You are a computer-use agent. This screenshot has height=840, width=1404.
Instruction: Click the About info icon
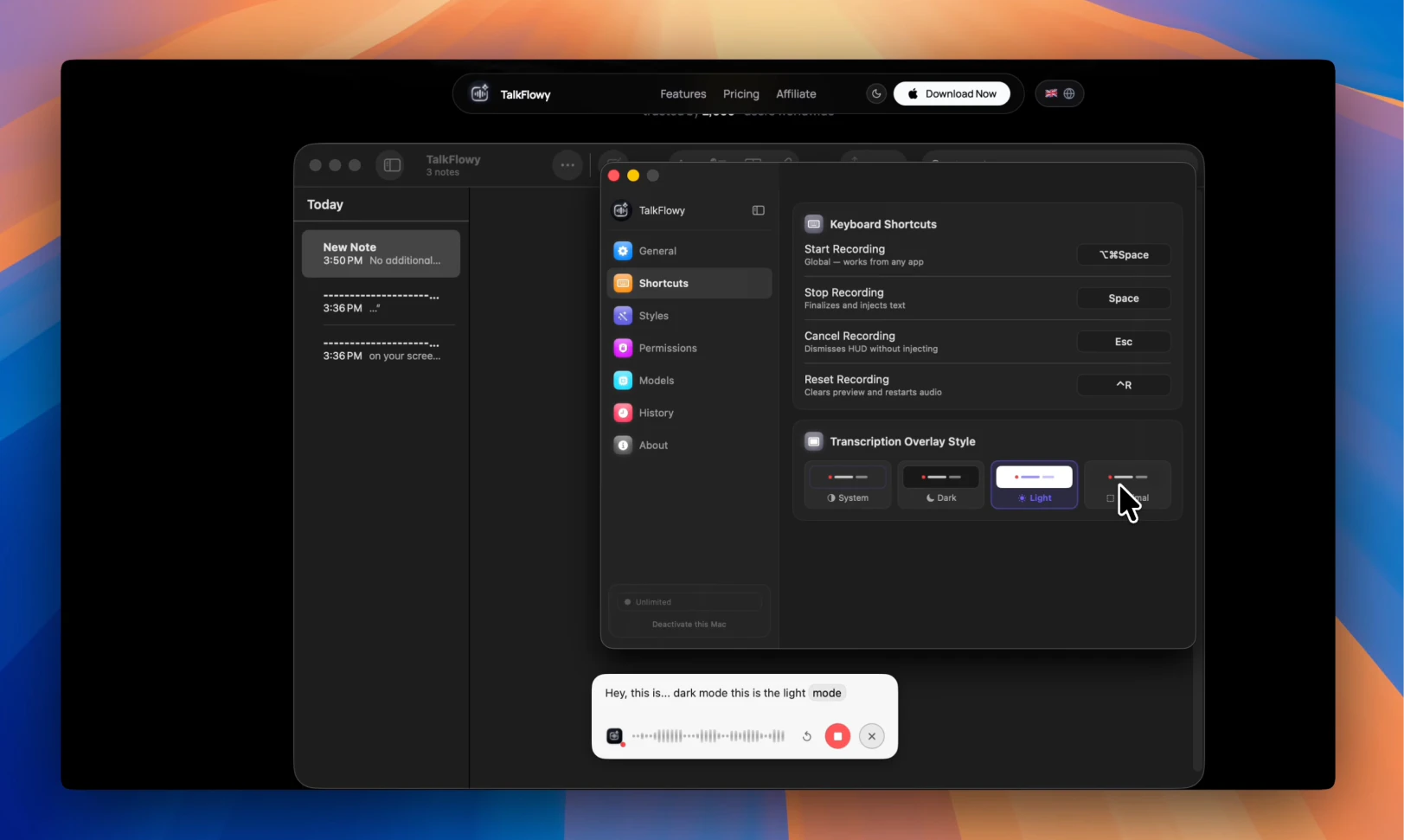coord(623,446)
